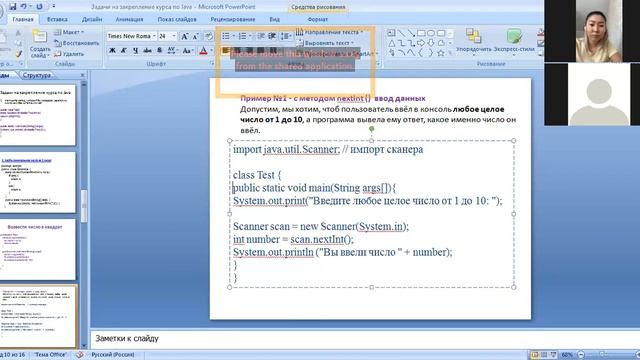
Task: Open Выровнять текст (Align Text) dropdown
Action: pos(325,43)
